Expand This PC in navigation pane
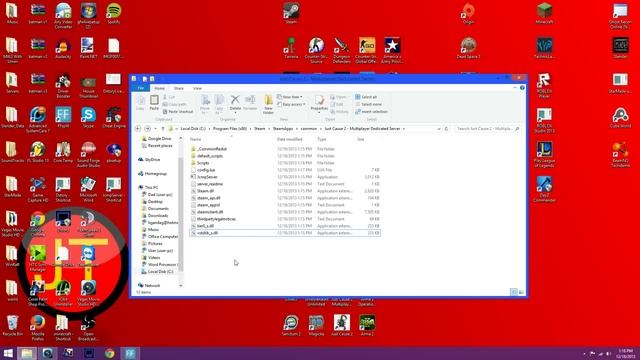This screenshot has height=360, width=640. pos(138,187)
